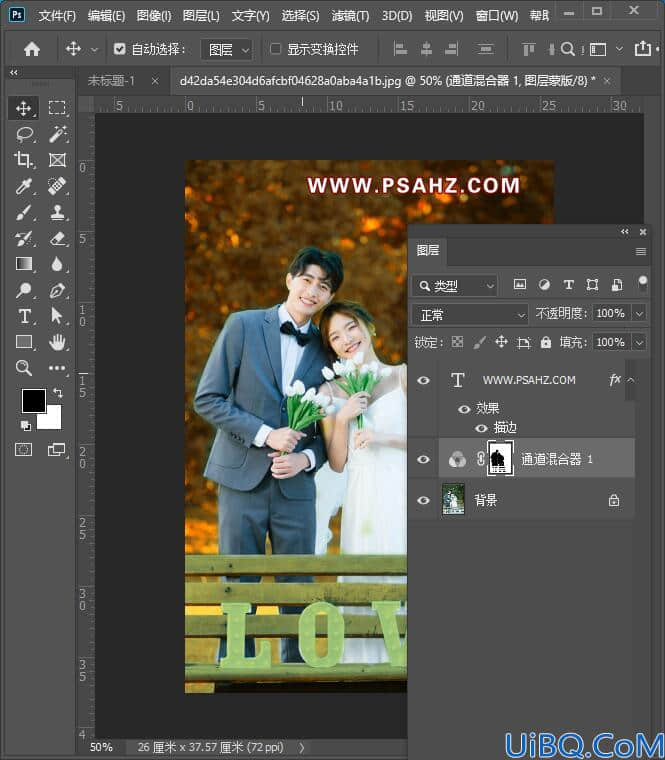The height and width of the screenshot is (760, 665).
Task: Open the 滤镜(T) menu
Action: coord(350,16)
